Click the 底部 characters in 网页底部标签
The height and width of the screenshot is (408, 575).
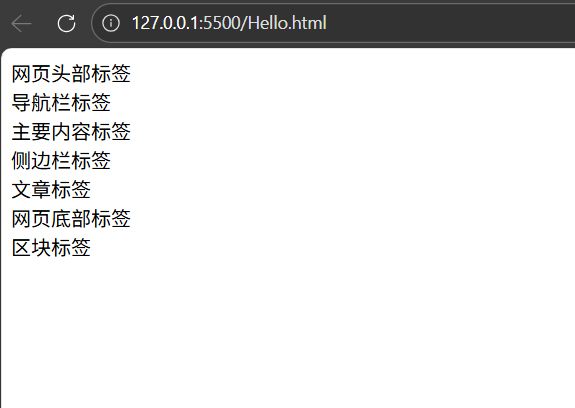pyautogui.click(x=71, y=218)
